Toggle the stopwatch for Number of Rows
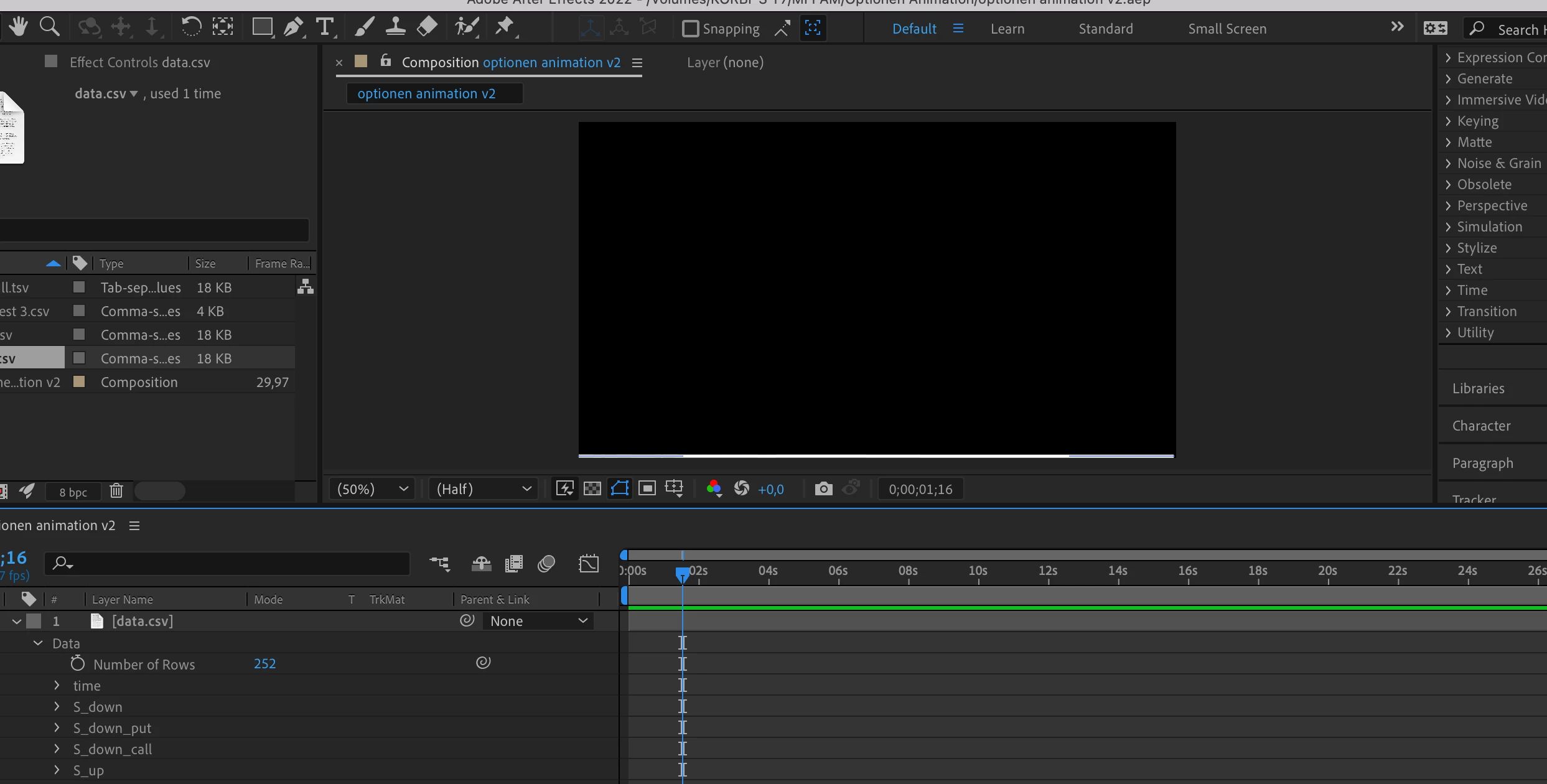The image size is (1547, 784). point(77,663)
